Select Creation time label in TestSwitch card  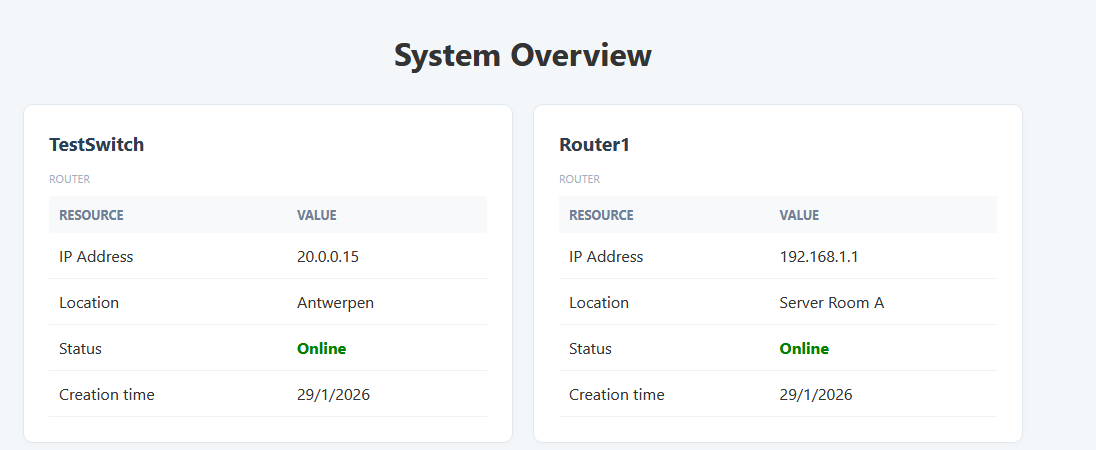(x=107, y=395)
